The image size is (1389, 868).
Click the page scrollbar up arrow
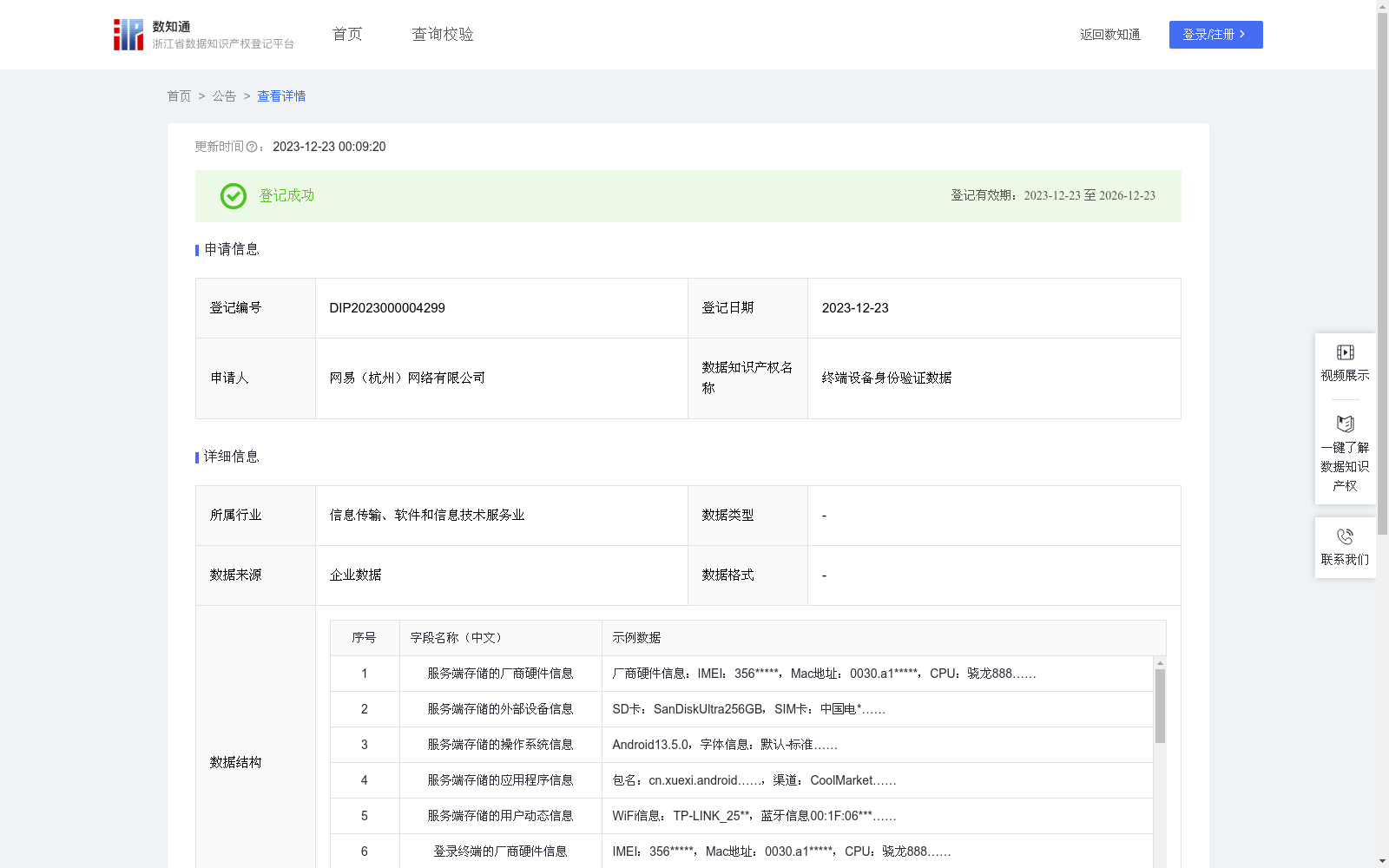tap(1382, 6)
